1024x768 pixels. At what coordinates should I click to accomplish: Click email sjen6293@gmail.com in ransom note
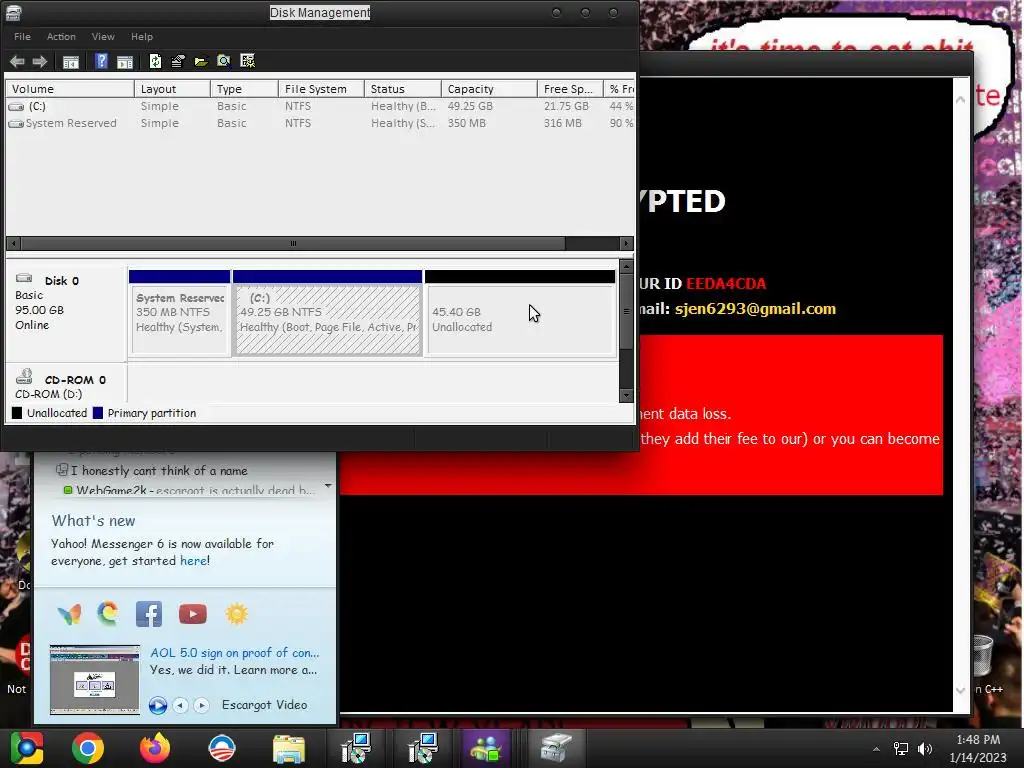tap(755, 309)
